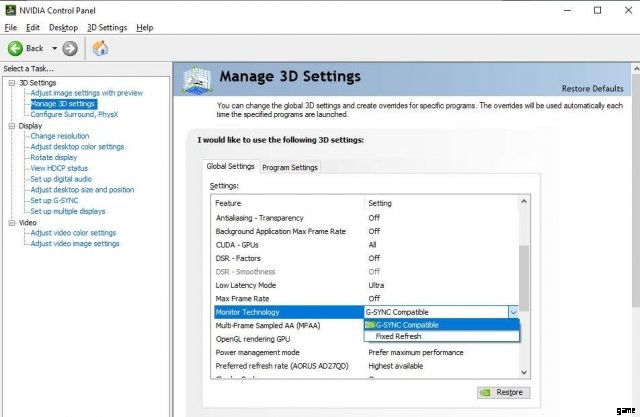Select the Monitor Technology feature row
The width and height of the screenshot is (640, 417).
[289, 312]
